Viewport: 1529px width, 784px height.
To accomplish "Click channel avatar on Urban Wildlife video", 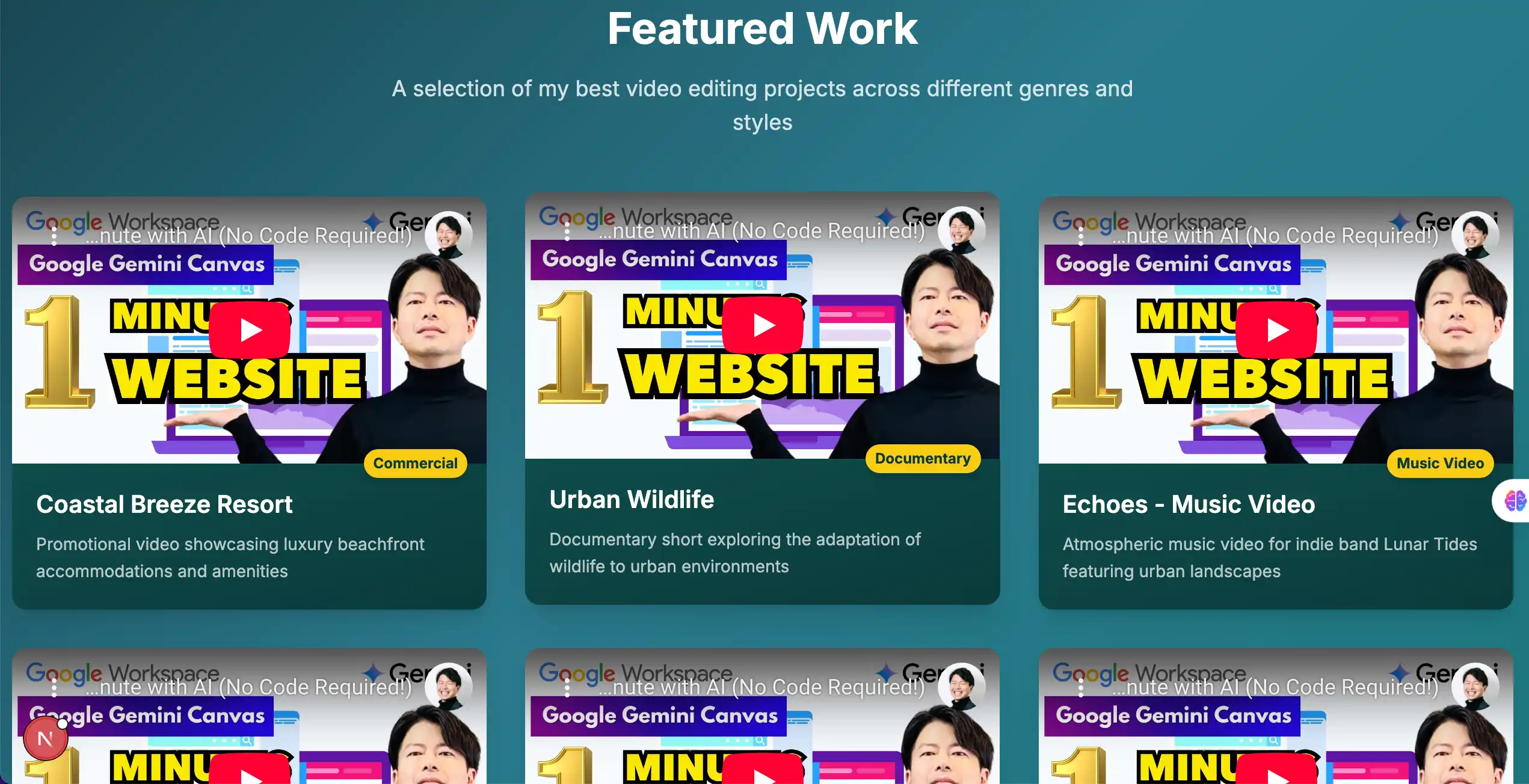I will click(x=961, y=230).
